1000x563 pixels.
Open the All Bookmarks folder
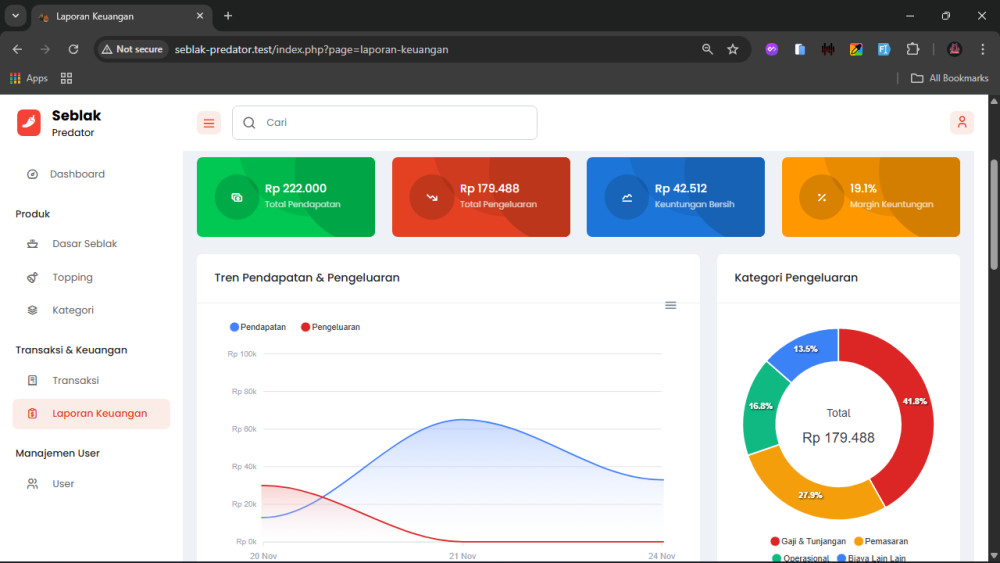(x=949, y=78)
